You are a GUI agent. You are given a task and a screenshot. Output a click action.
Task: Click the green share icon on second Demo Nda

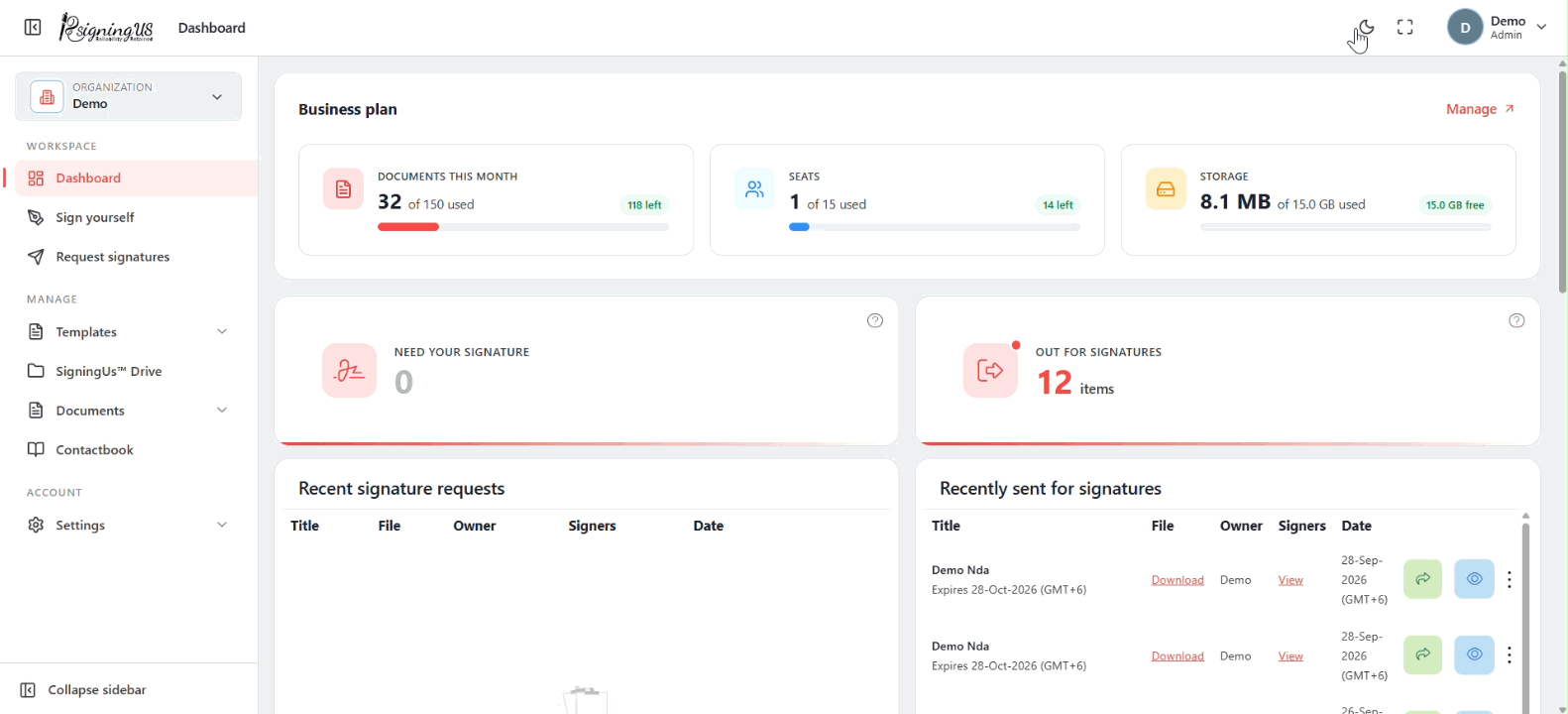(1423, 654)
